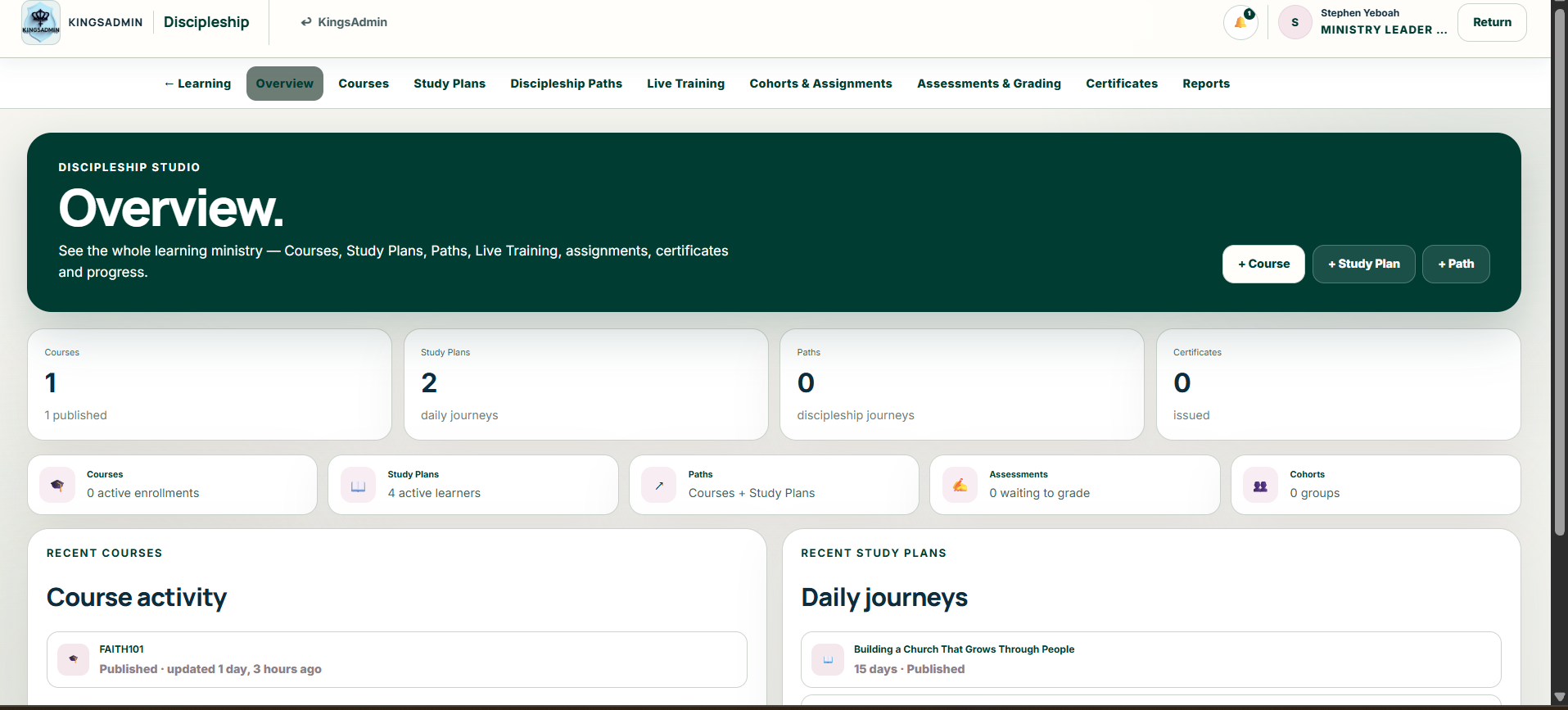Open Building a Church That Grows Through People
Image resolution: width=1568 pixels, height=710 pixels.
[1150, 659]
